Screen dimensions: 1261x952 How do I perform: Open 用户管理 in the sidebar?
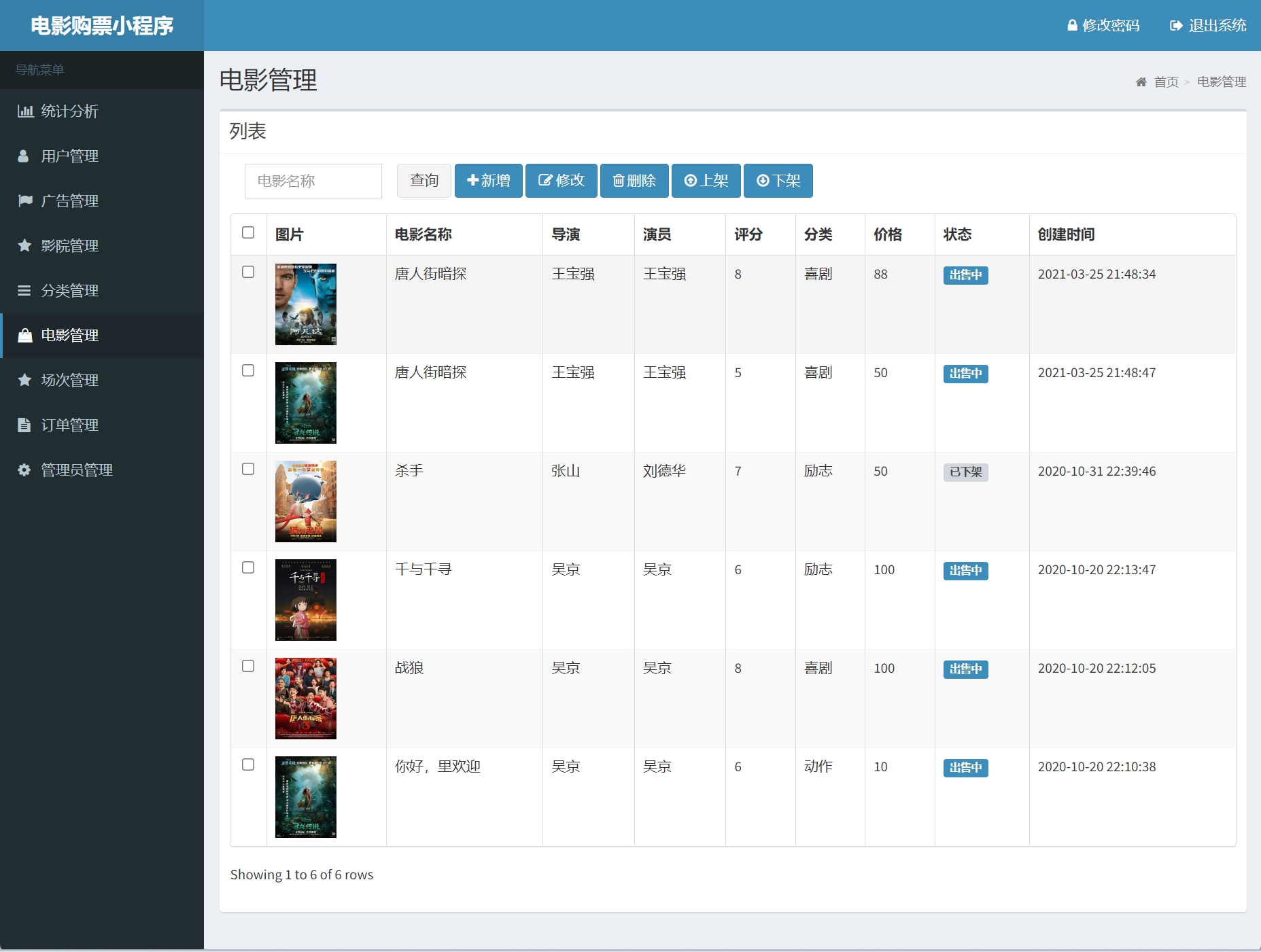click(x=102, y=156)
